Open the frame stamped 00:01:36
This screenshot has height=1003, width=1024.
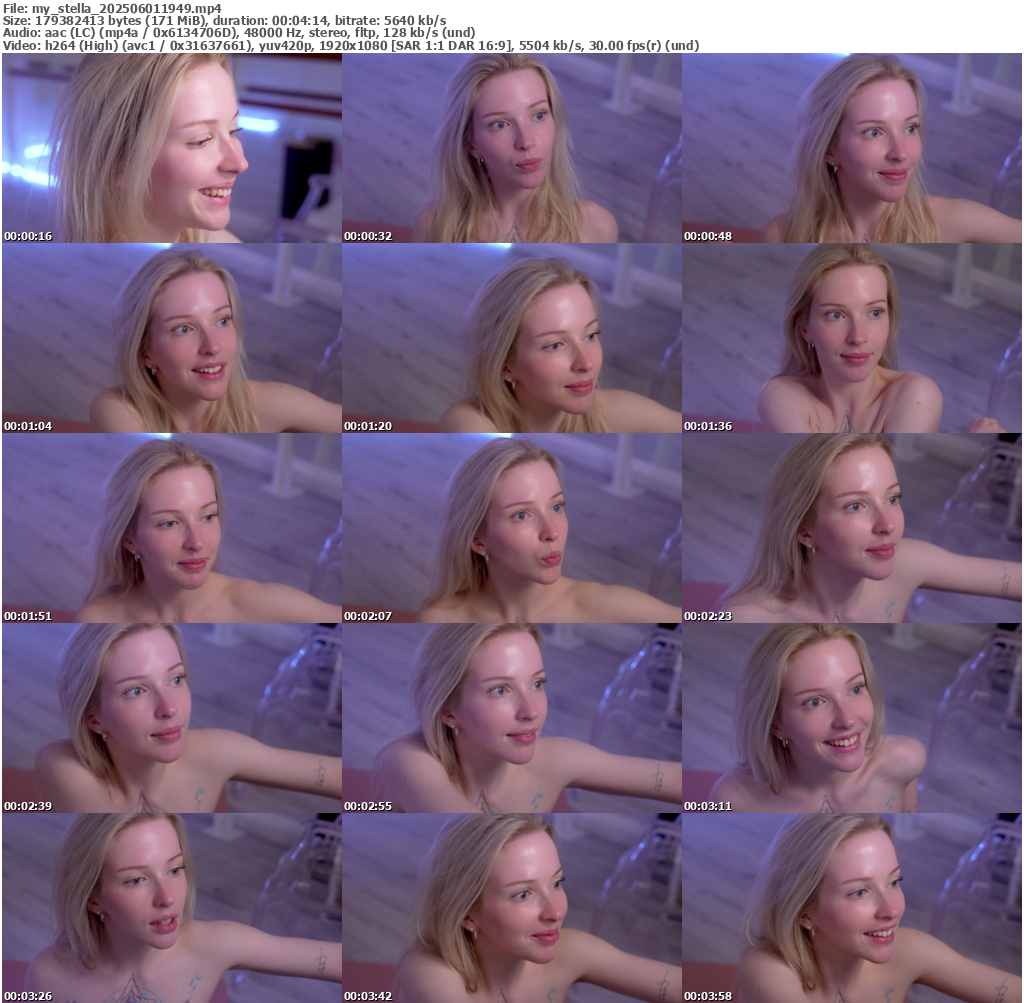click(852, 338)
